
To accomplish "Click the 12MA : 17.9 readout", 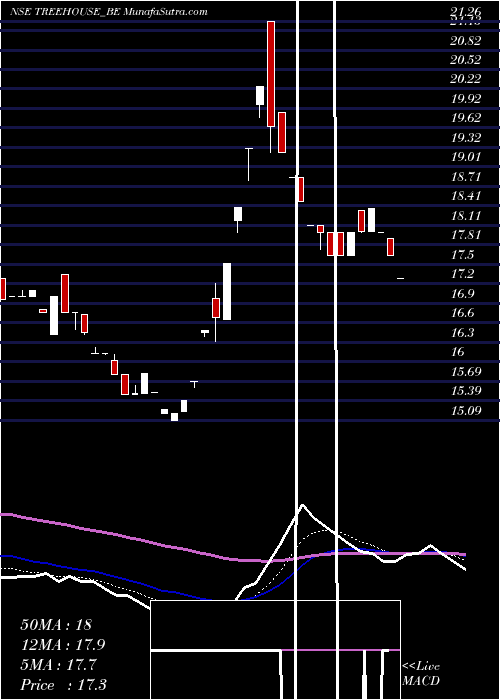I will (63, 645).
